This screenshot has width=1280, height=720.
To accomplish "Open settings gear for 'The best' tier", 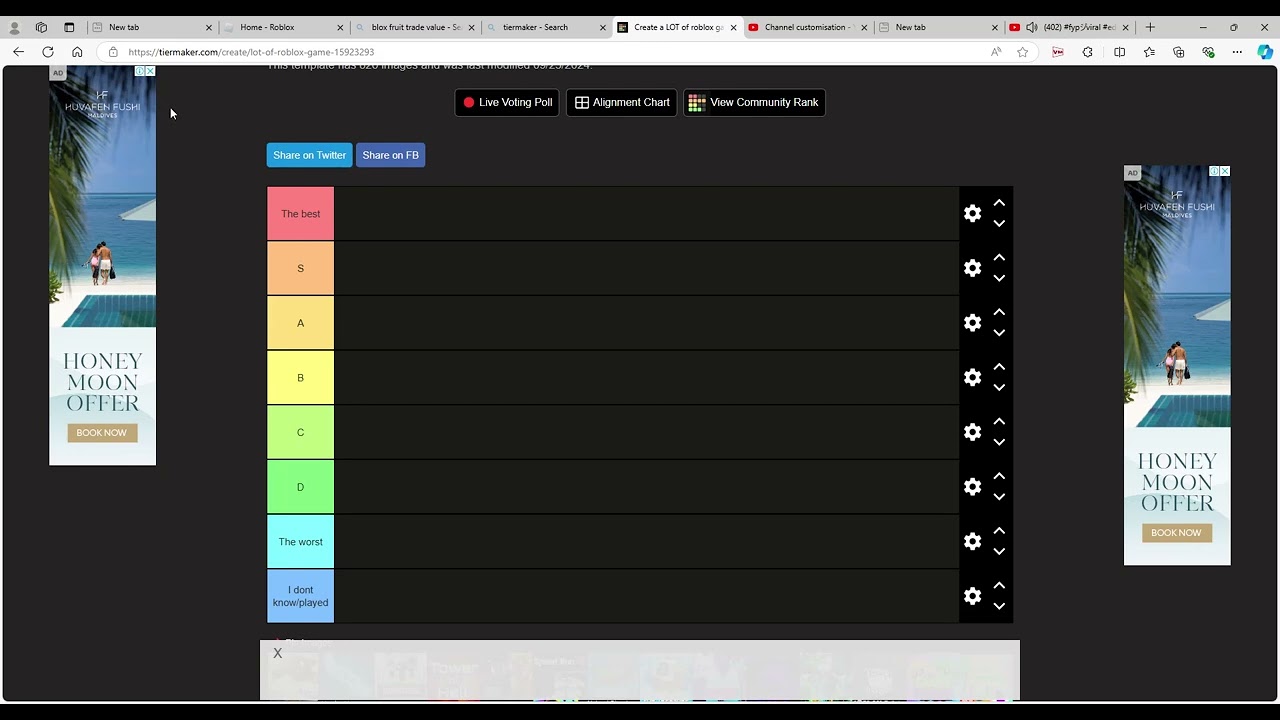I will click(972, 213).
